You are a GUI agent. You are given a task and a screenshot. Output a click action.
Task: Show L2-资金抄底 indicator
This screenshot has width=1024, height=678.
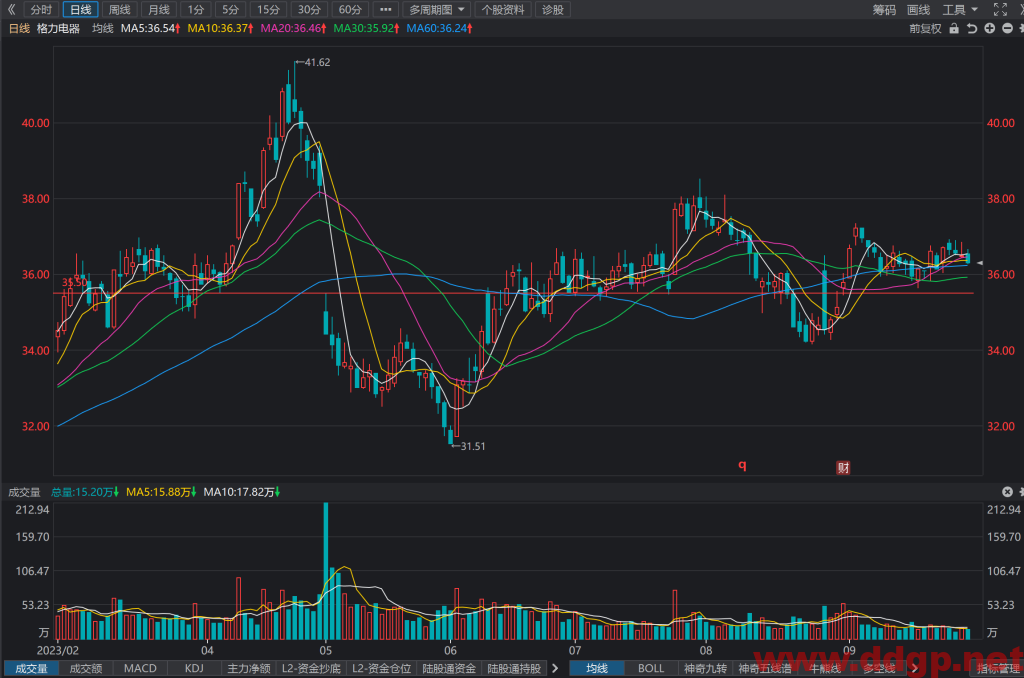click(312, 668)
